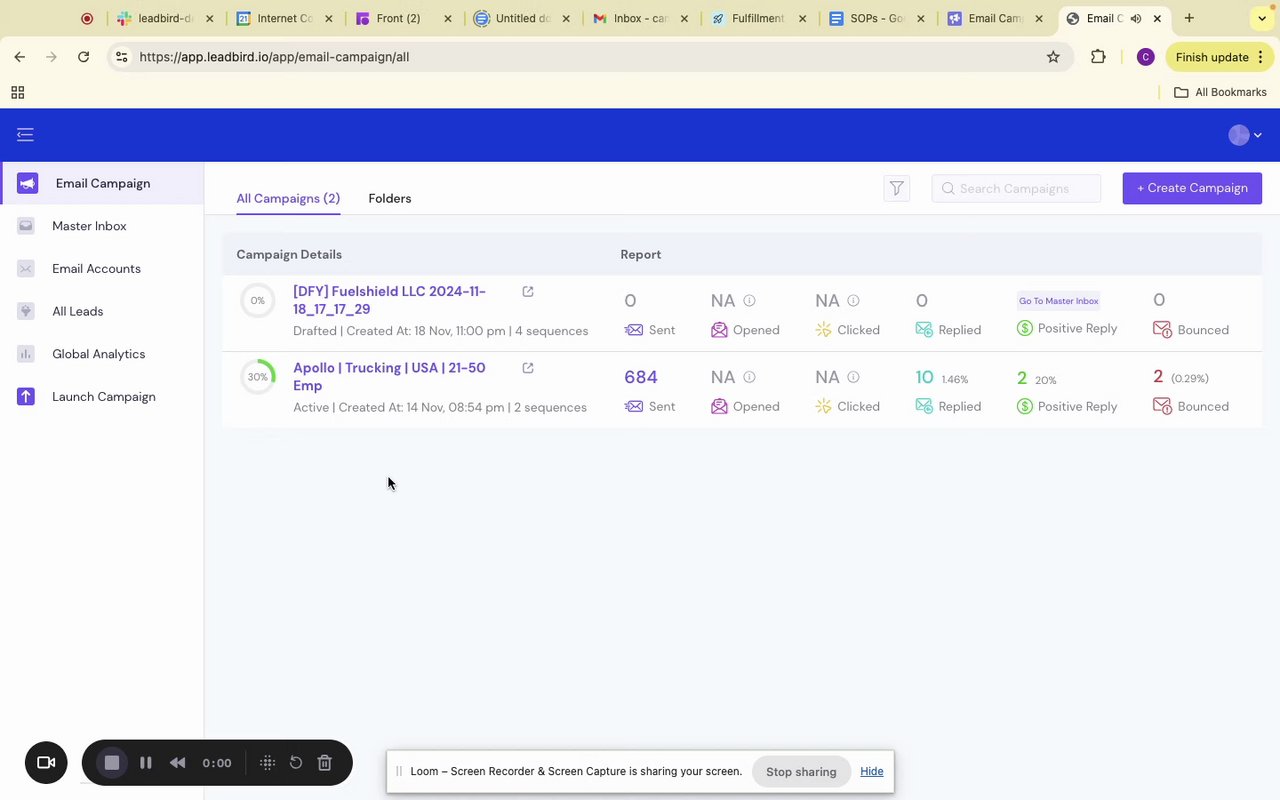The image size is (1280, 800).
Task: Switch to the All Campaigns (2) tab
Action: click(288, 198)
